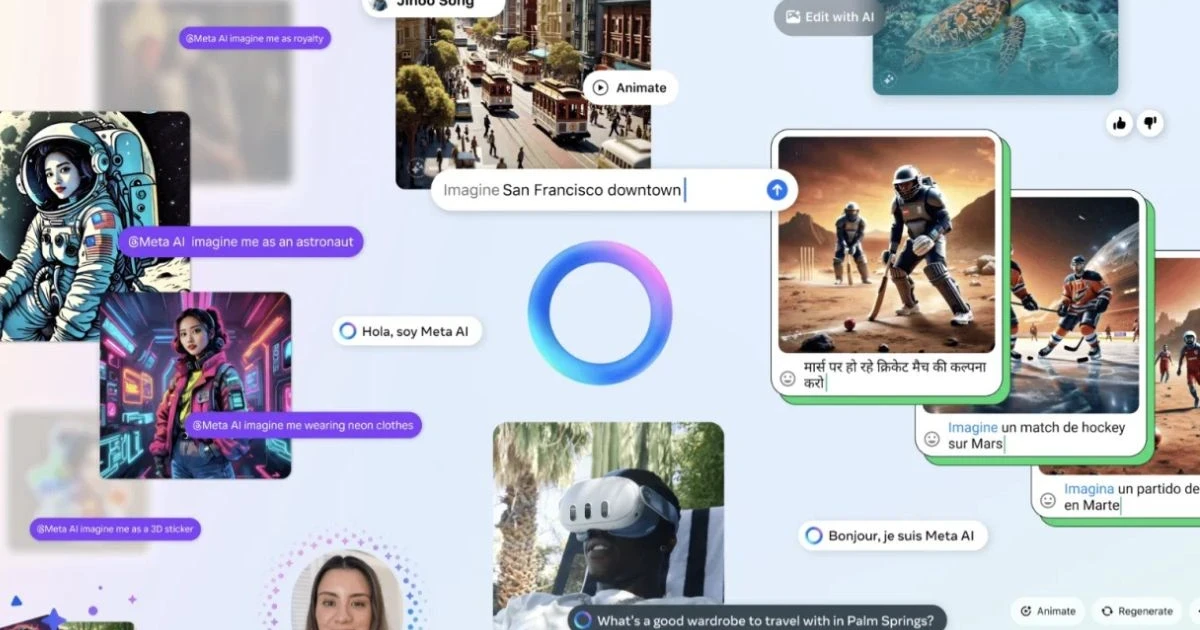Click the Imagine San Francisco downtown input field

[x=614, y=190]
